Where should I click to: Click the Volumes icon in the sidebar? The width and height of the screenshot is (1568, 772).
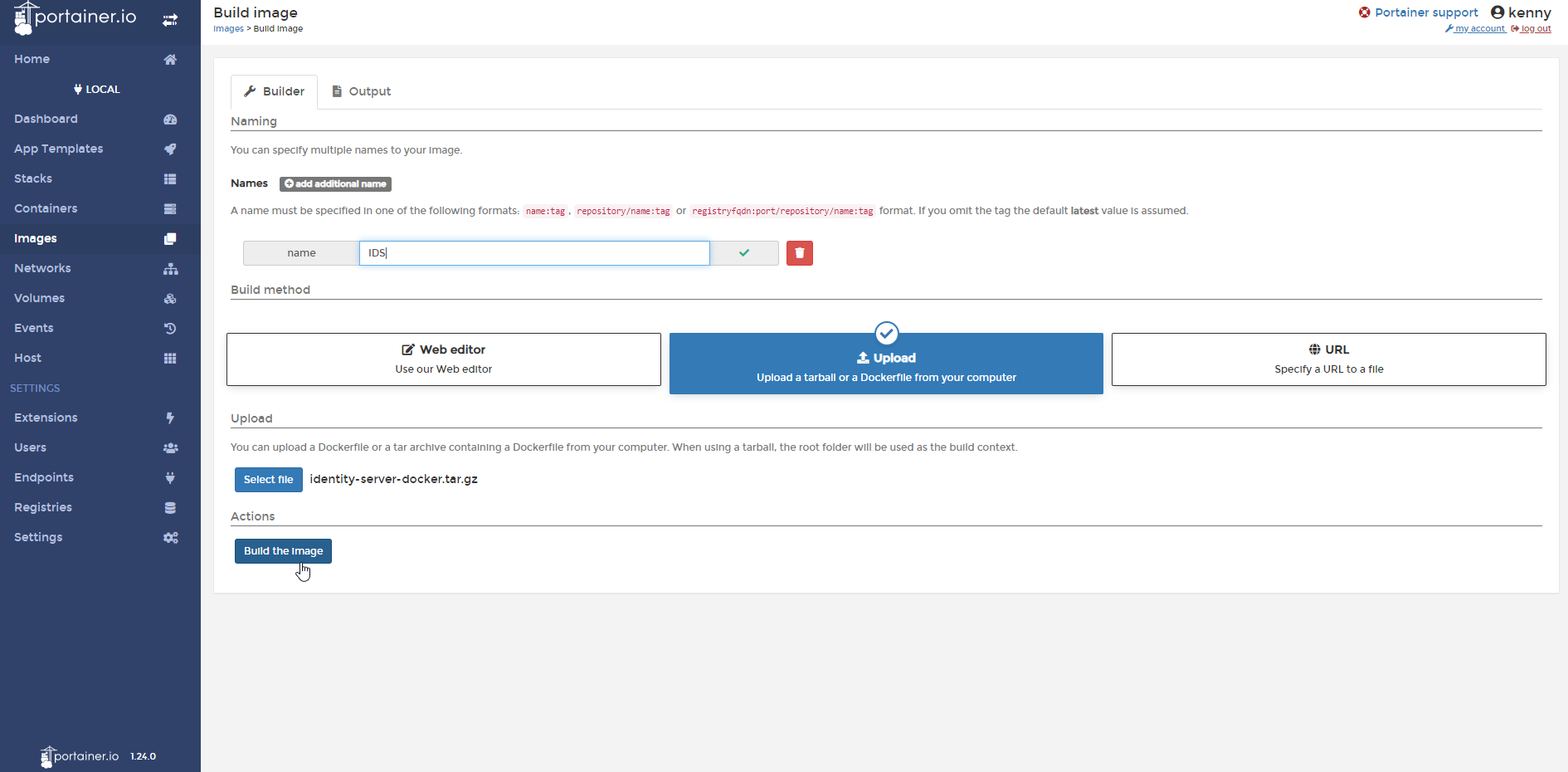(x=170, y=299)
